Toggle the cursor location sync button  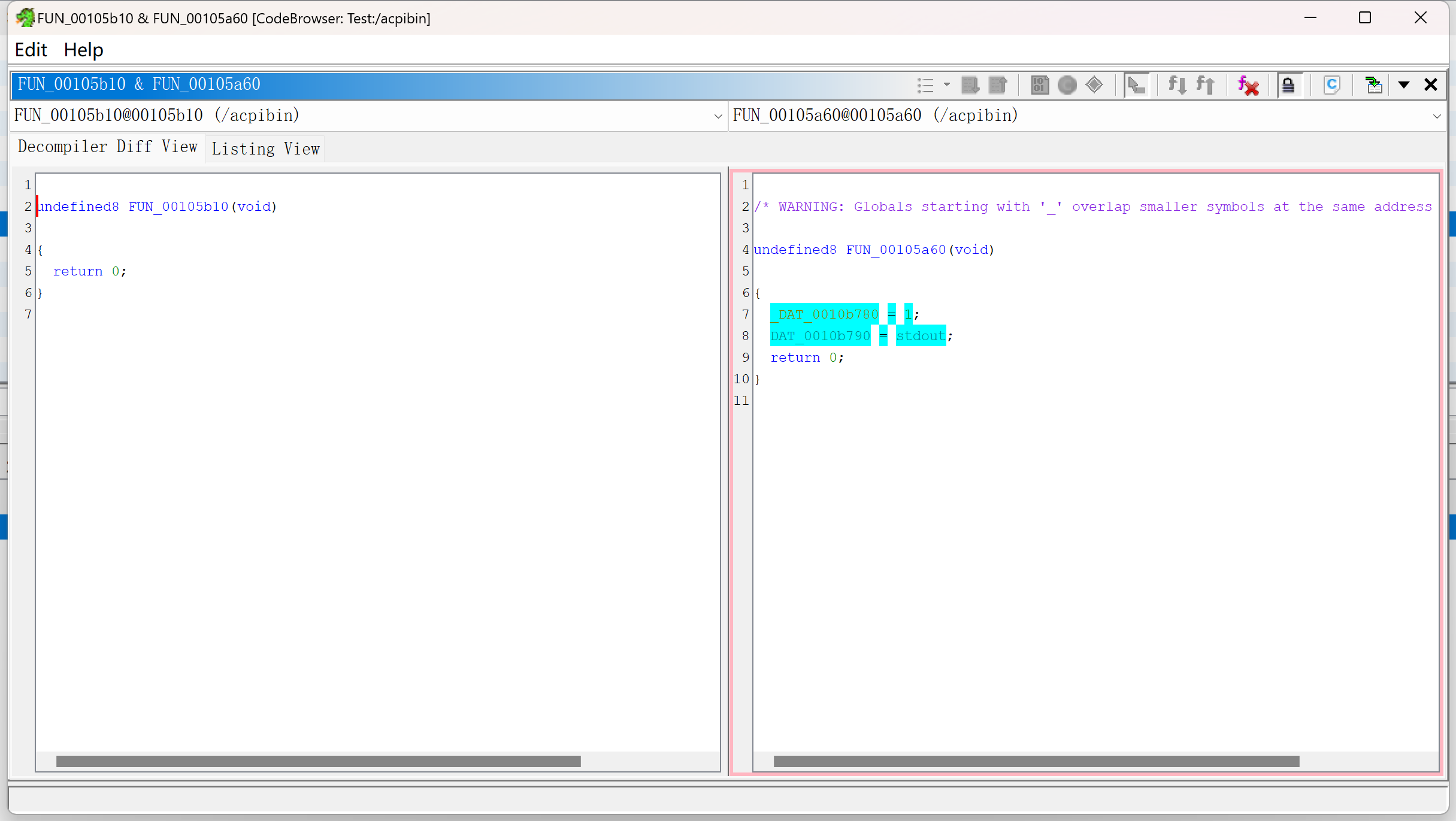tap(1136, 85)
